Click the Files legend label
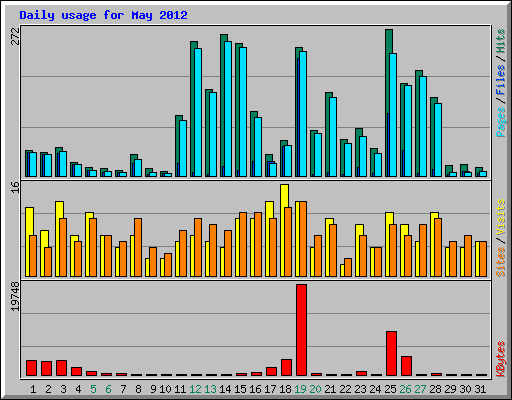 [x=500, y=80]
